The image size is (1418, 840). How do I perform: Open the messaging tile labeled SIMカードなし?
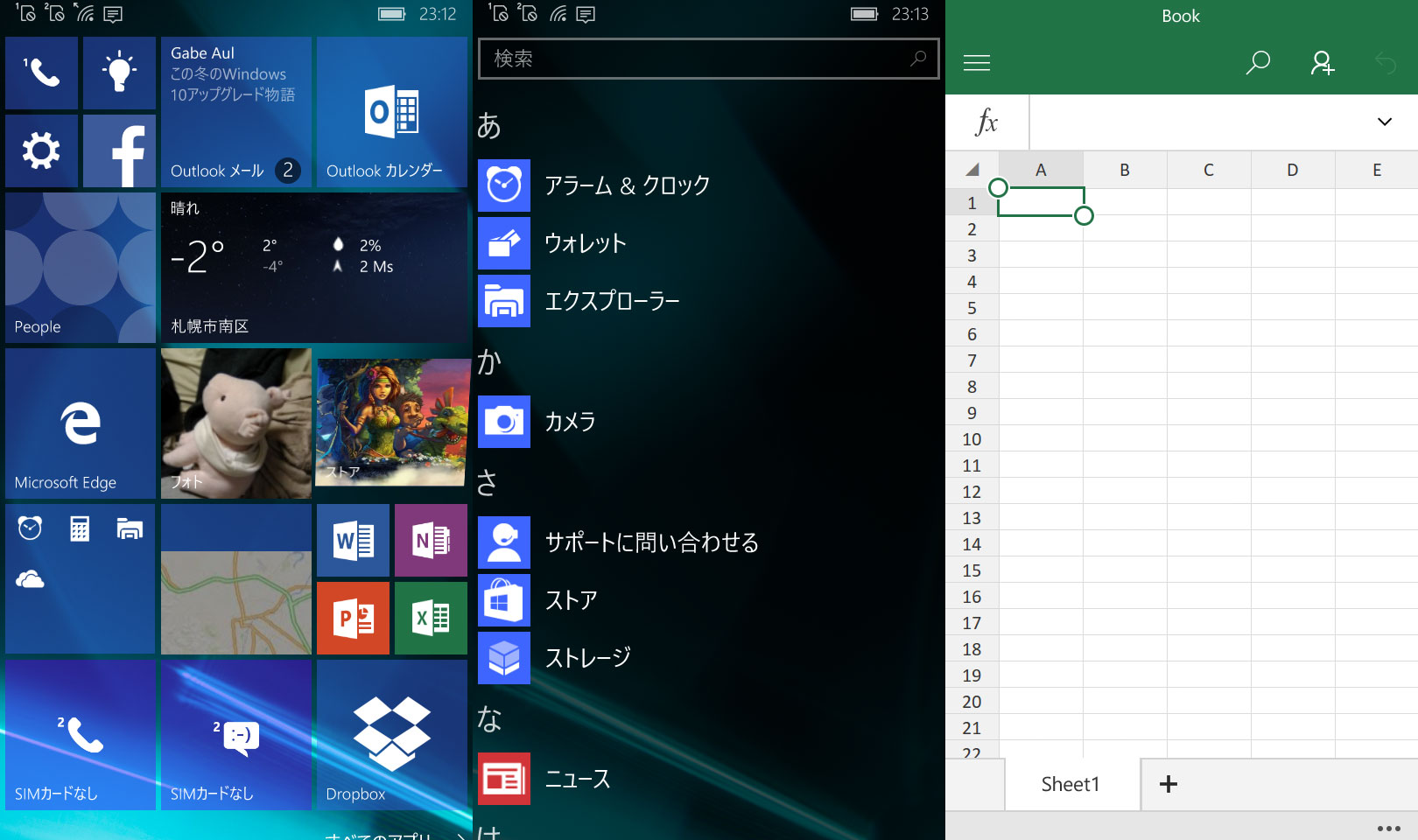click(235, 735)
